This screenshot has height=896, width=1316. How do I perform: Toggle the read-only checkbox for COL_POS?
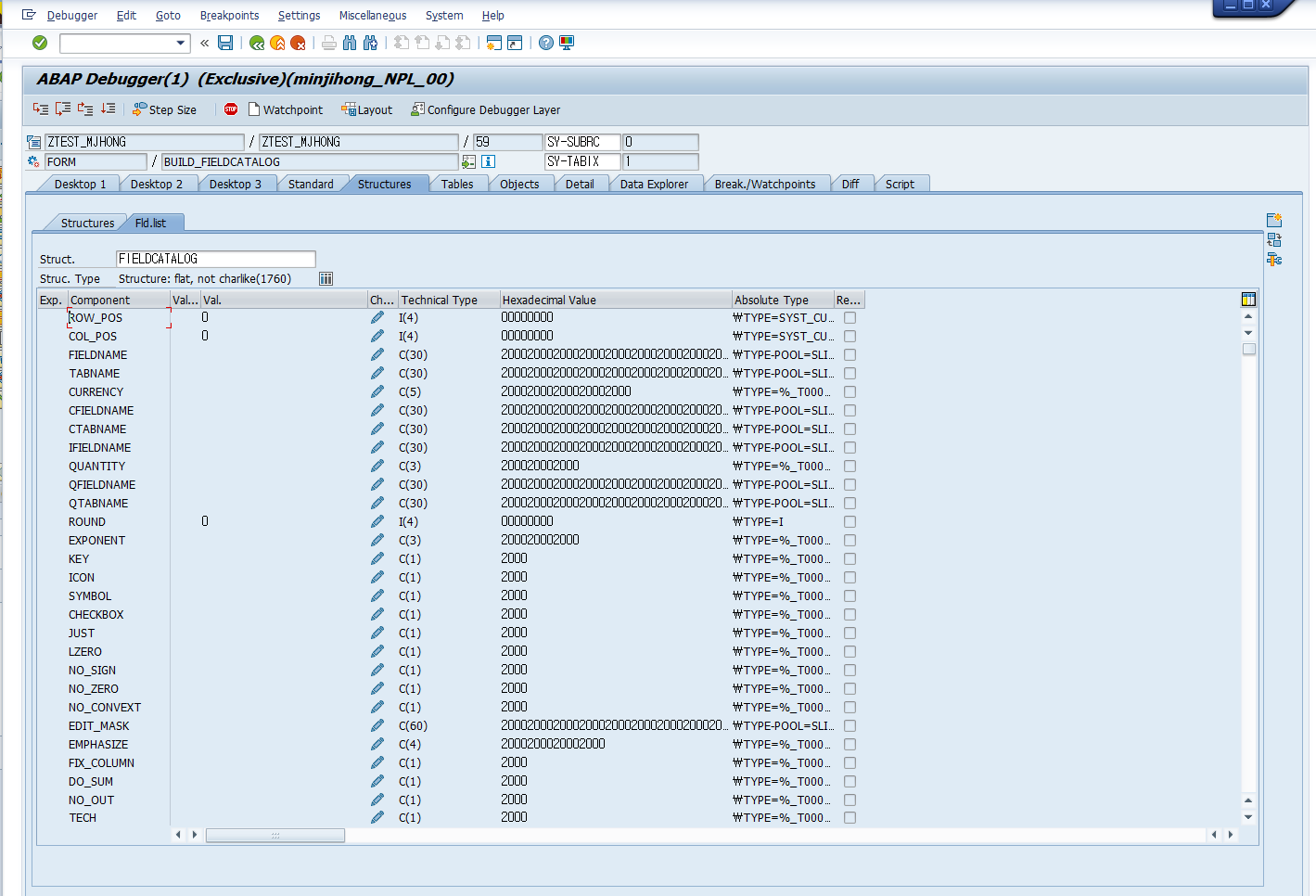click(850, 336)
